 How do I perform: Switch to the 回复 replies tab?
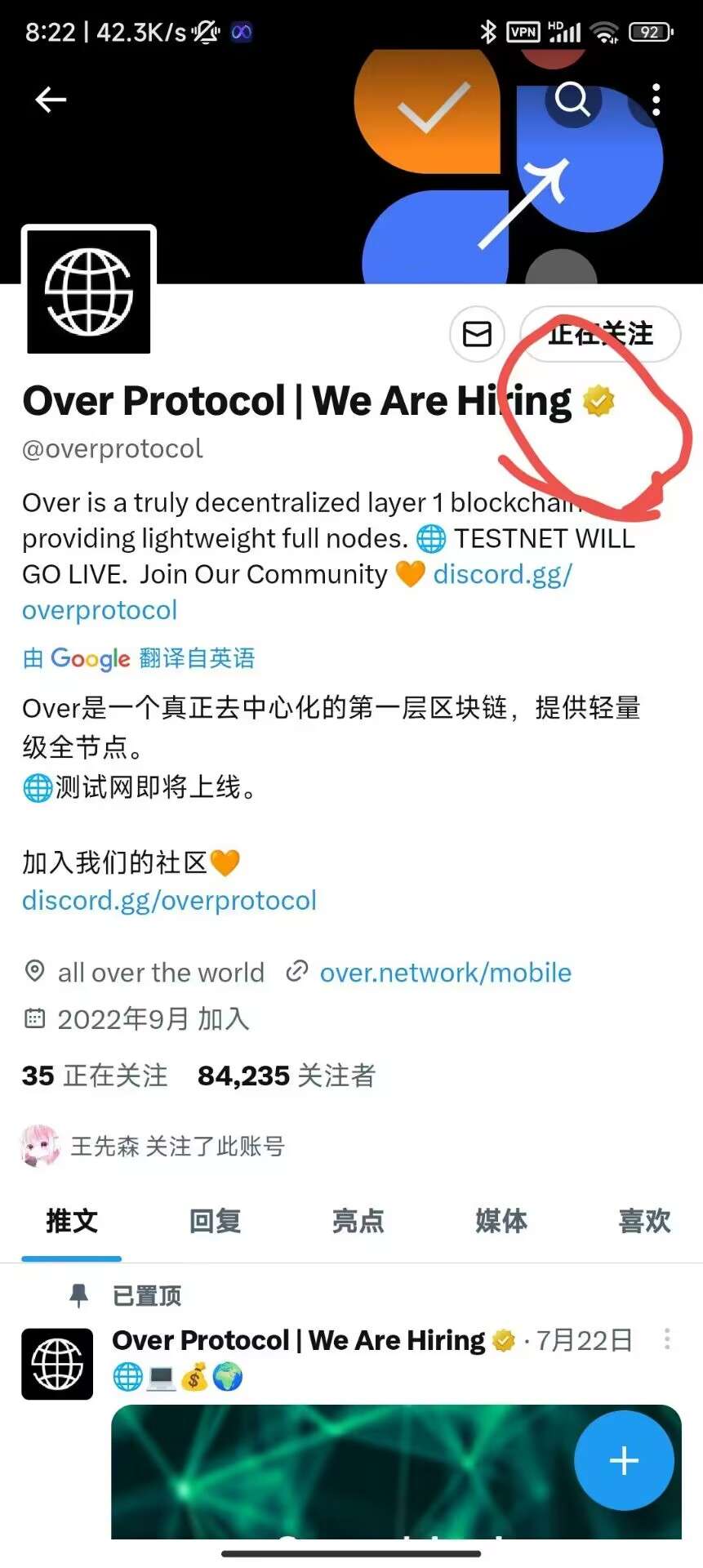coord(216,1221)
